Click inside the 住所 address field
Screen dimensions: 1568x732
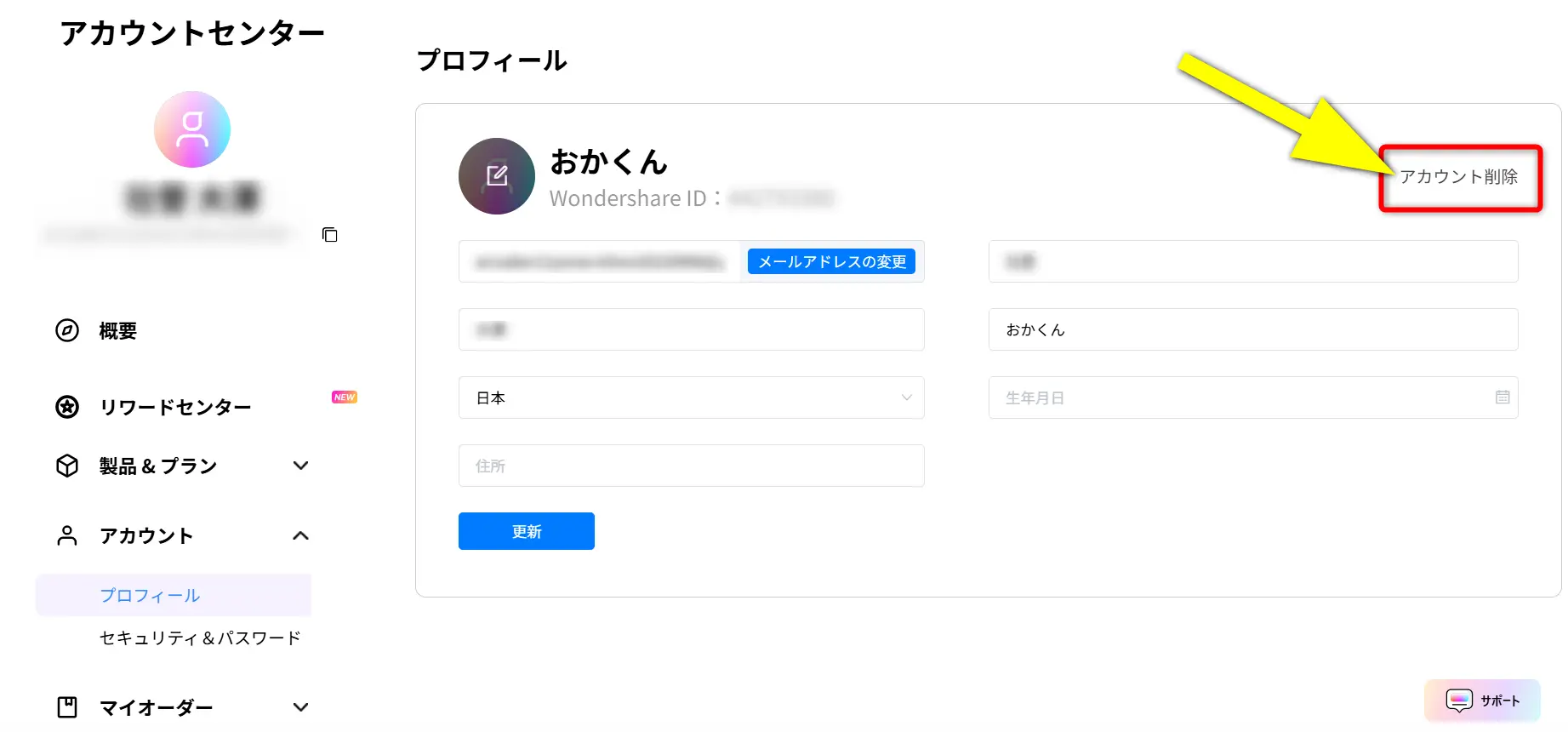pos(691,466)
